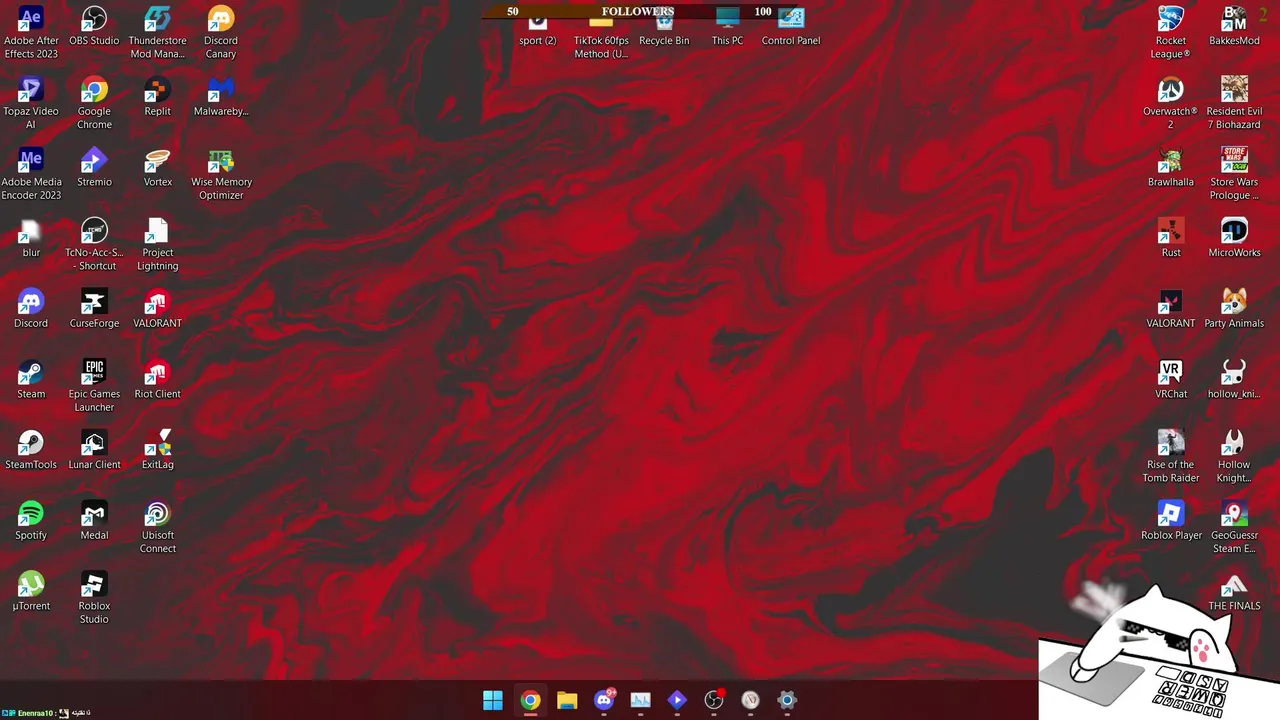Image resolution: width=1280 pixels, height=720 pixels.
Task: Click the GeoGuessr Steam Edition icon
Action: (1234, 527)
